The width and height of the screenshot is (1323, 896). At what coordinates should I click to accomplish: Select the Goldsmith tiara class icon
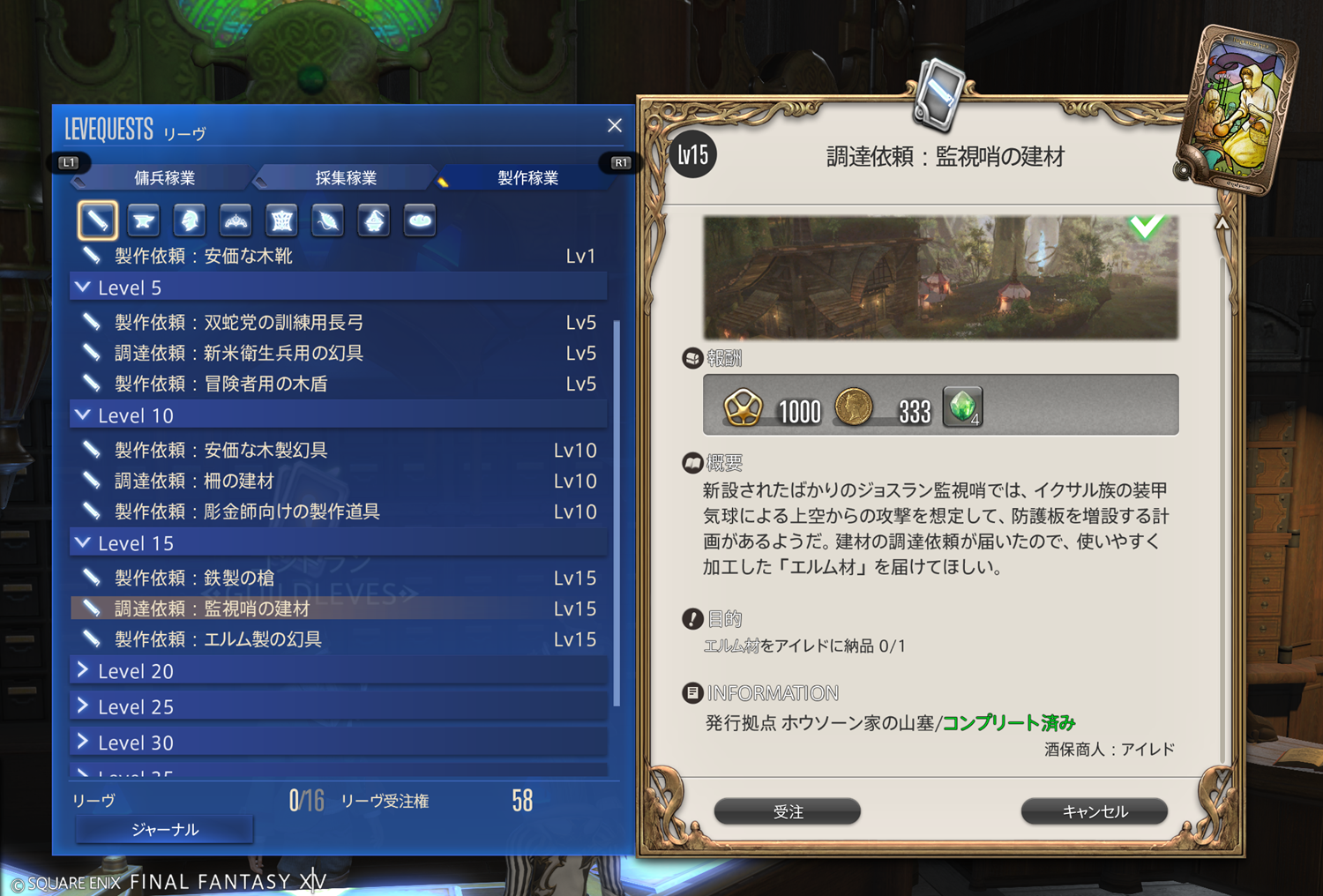pyautogui.click(x=235, y=220)
